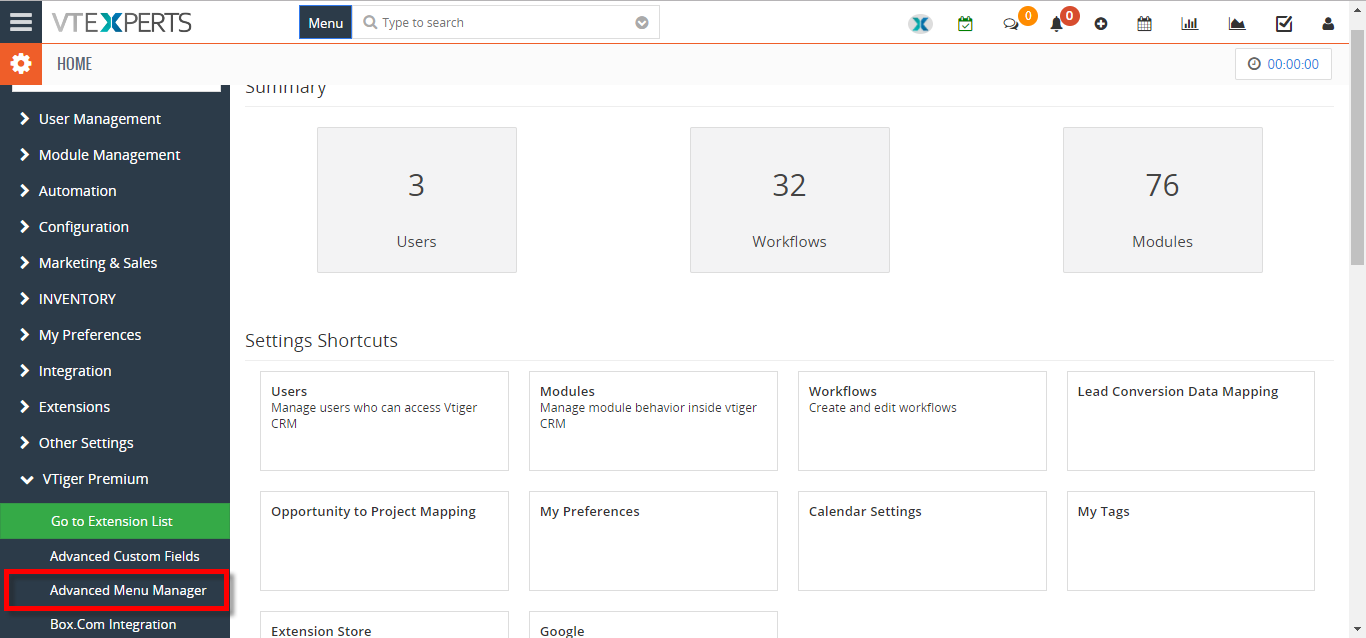Open the area chart dashboard icon
Screen dimensions: 1366x638
pyautogui.click(x=1237, y=24)
